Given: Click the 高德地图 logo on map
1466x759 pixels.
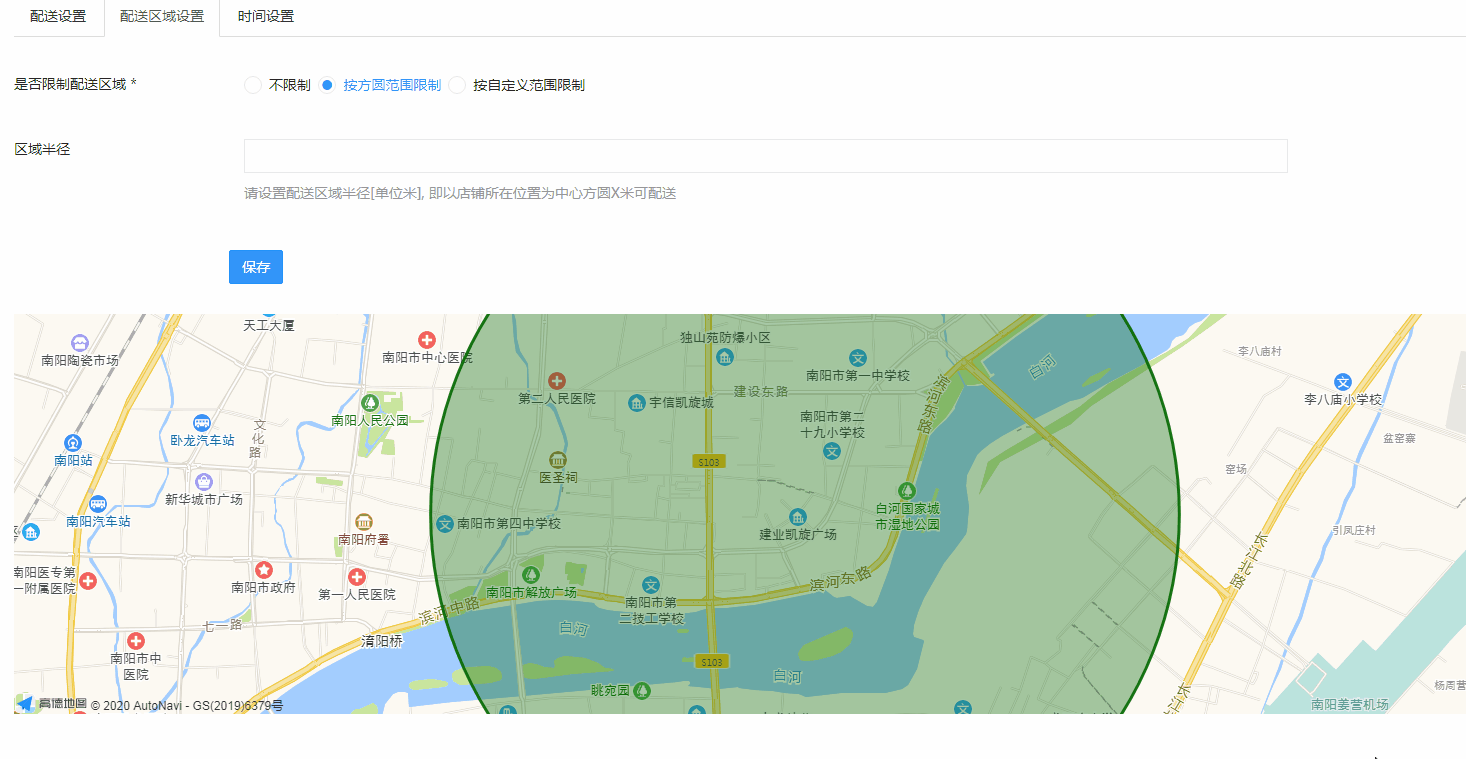Looking at the screenshot, I should point(52,704).
